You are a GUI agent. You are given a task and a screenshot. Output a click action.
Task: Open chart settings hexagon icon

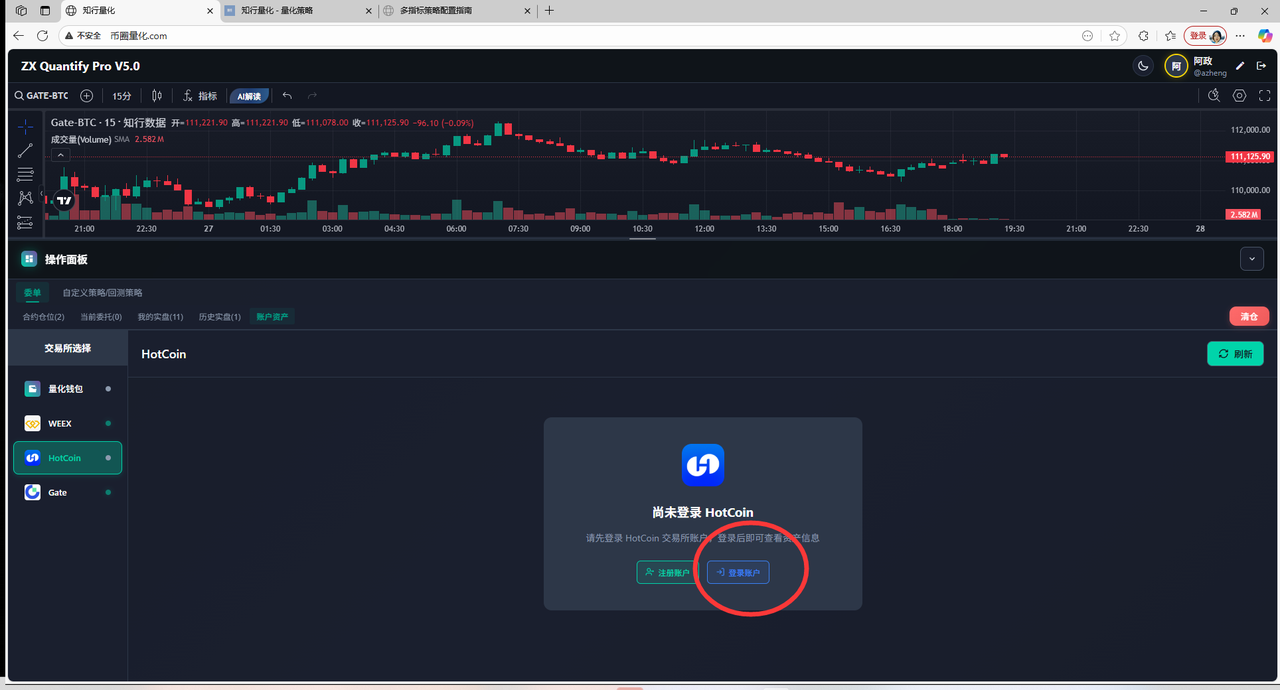point(1240,96)
